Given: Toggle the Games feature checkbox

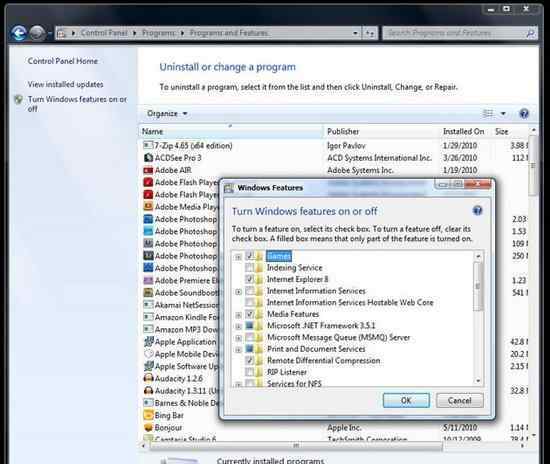Looking at the screenshot, I should (249, 256).
